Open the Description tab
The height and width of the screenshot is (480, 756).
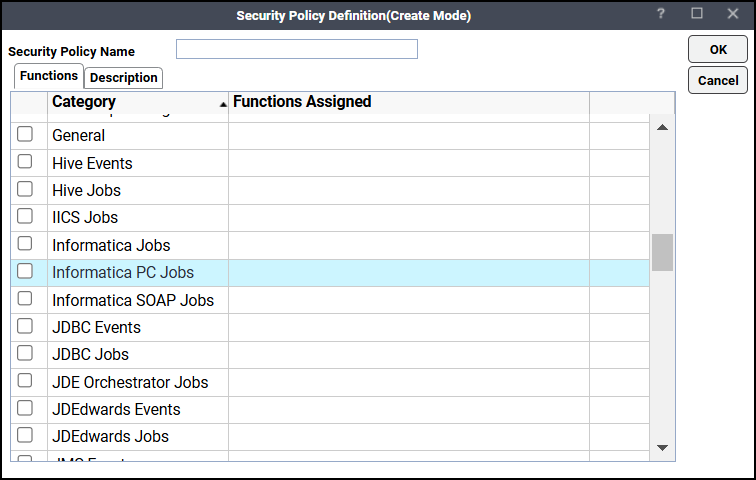[x=123, y=78]
